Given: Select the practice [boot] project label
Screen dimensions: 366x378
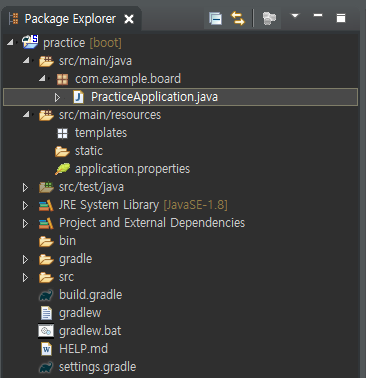Looking at the screenshot, I should (x=82, y=43).
